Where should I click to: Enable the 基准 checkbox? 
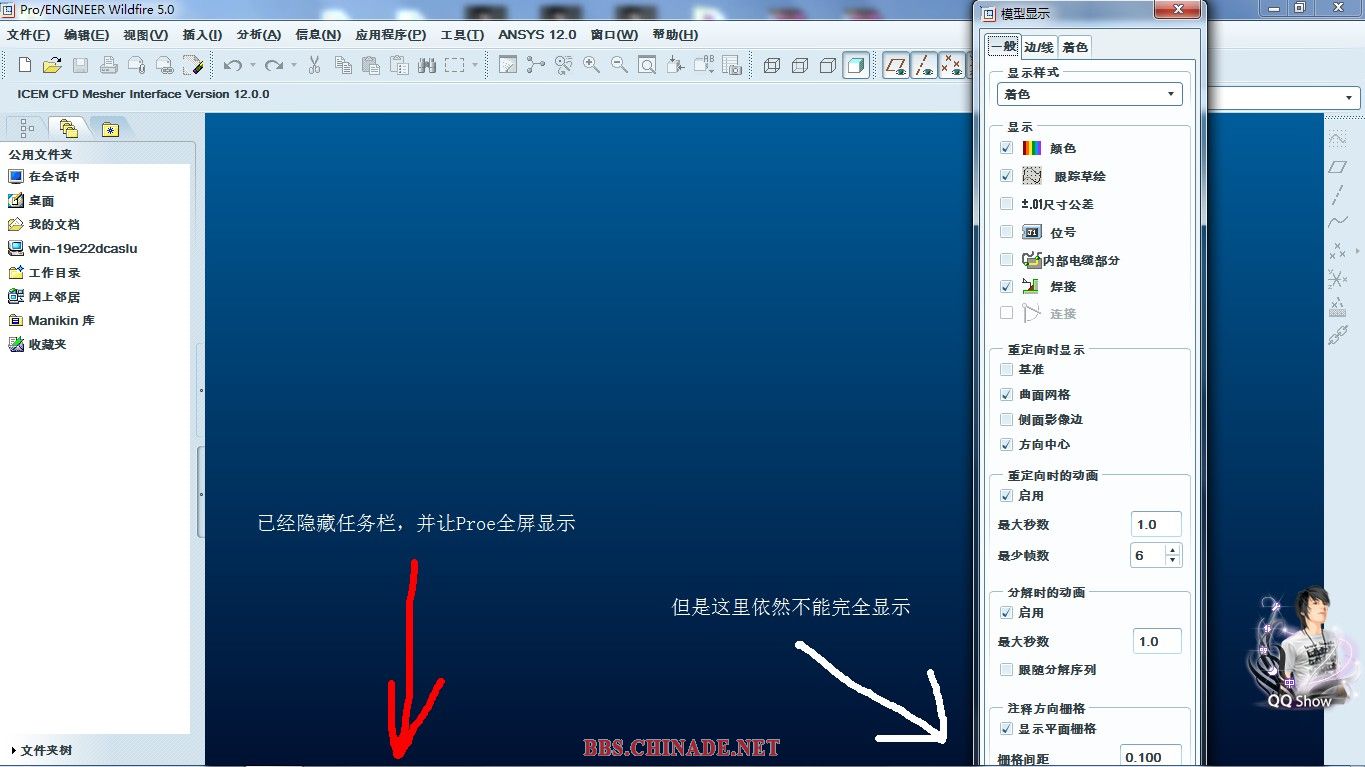click(x=1006, y=370)
